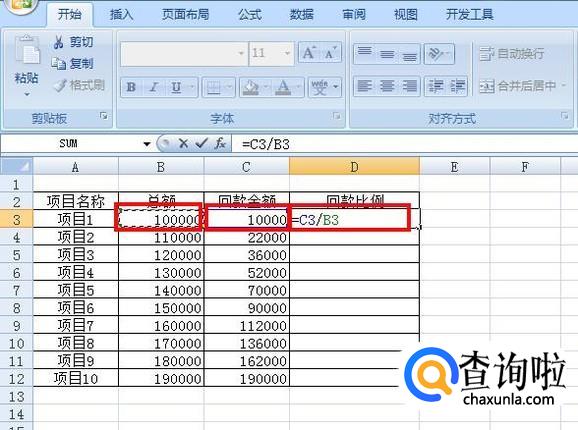Image resolution: width=578 pixels, height=430 pixels.
Task: Increase font size with the large A
Action: click(309, 53)
